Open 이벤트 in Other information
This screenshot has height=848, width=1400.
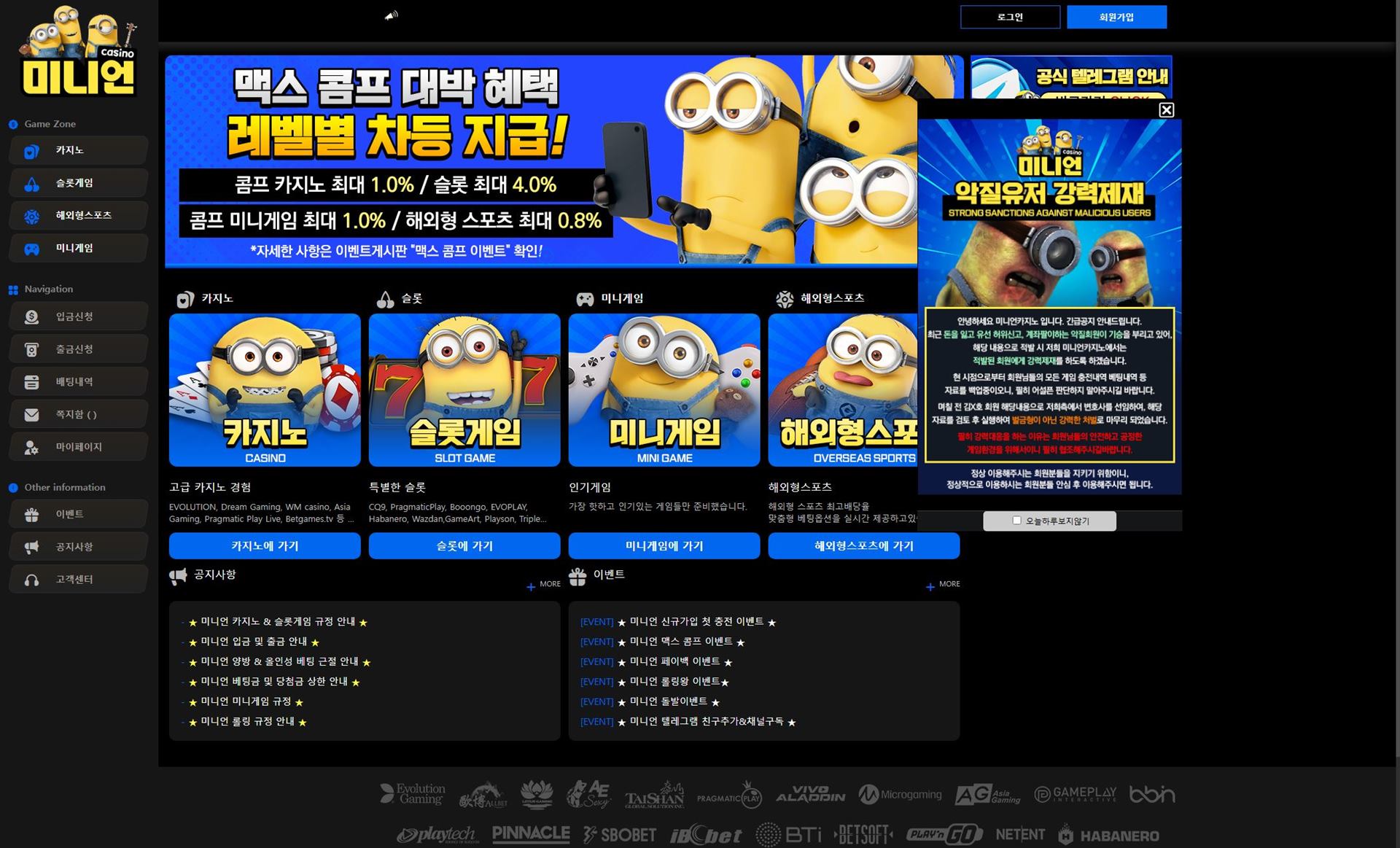click(x=79, y=514)
